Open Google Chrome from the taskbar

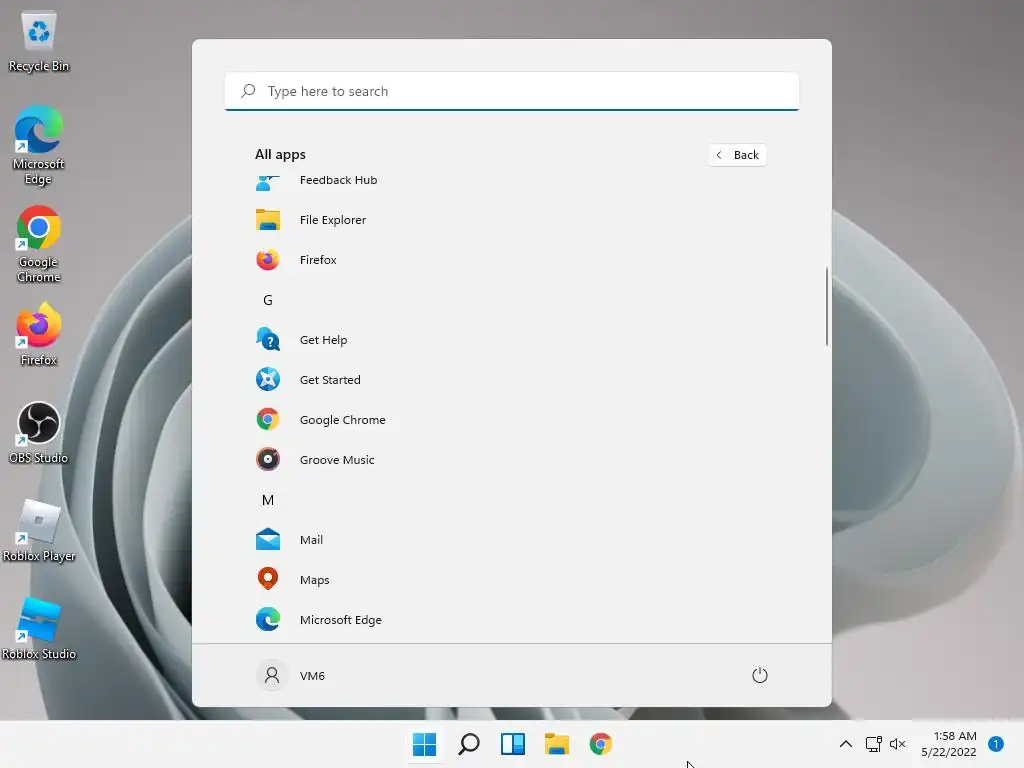click(601, 744)
